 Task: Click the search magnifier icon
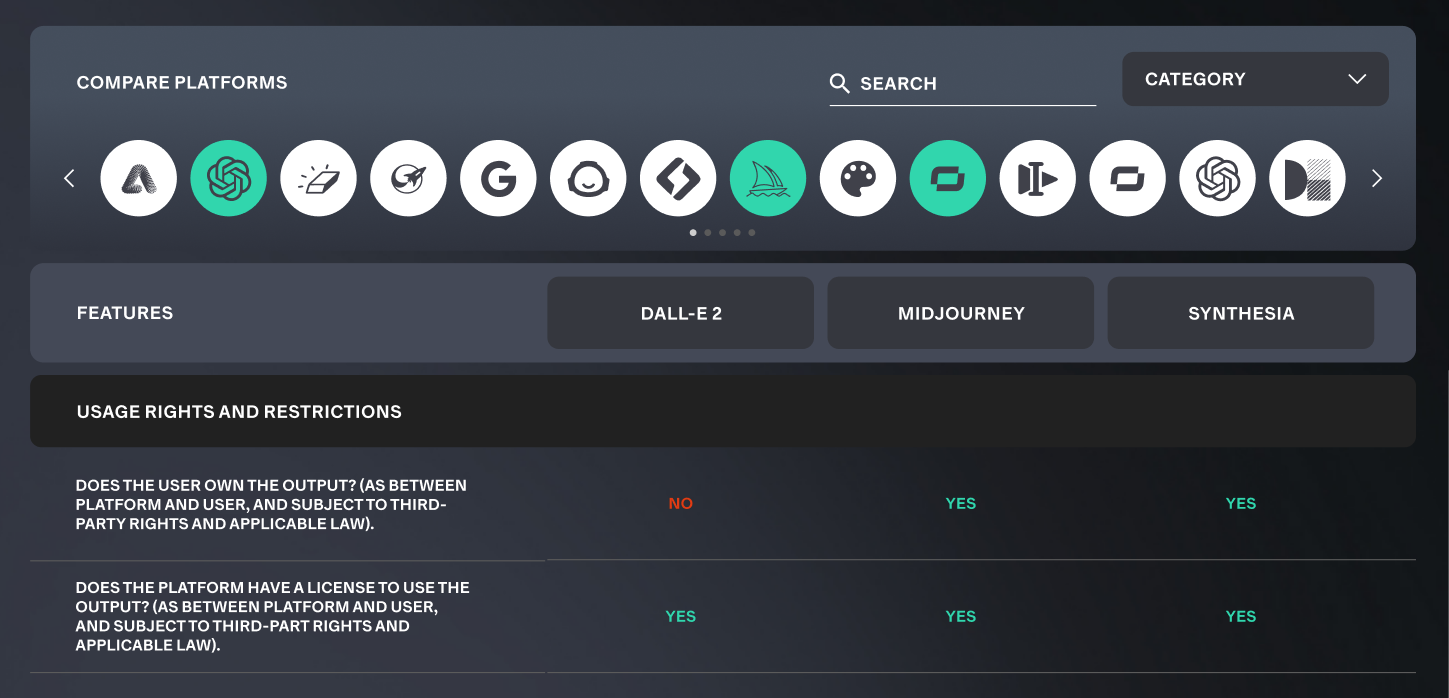[x=840, y=83]
